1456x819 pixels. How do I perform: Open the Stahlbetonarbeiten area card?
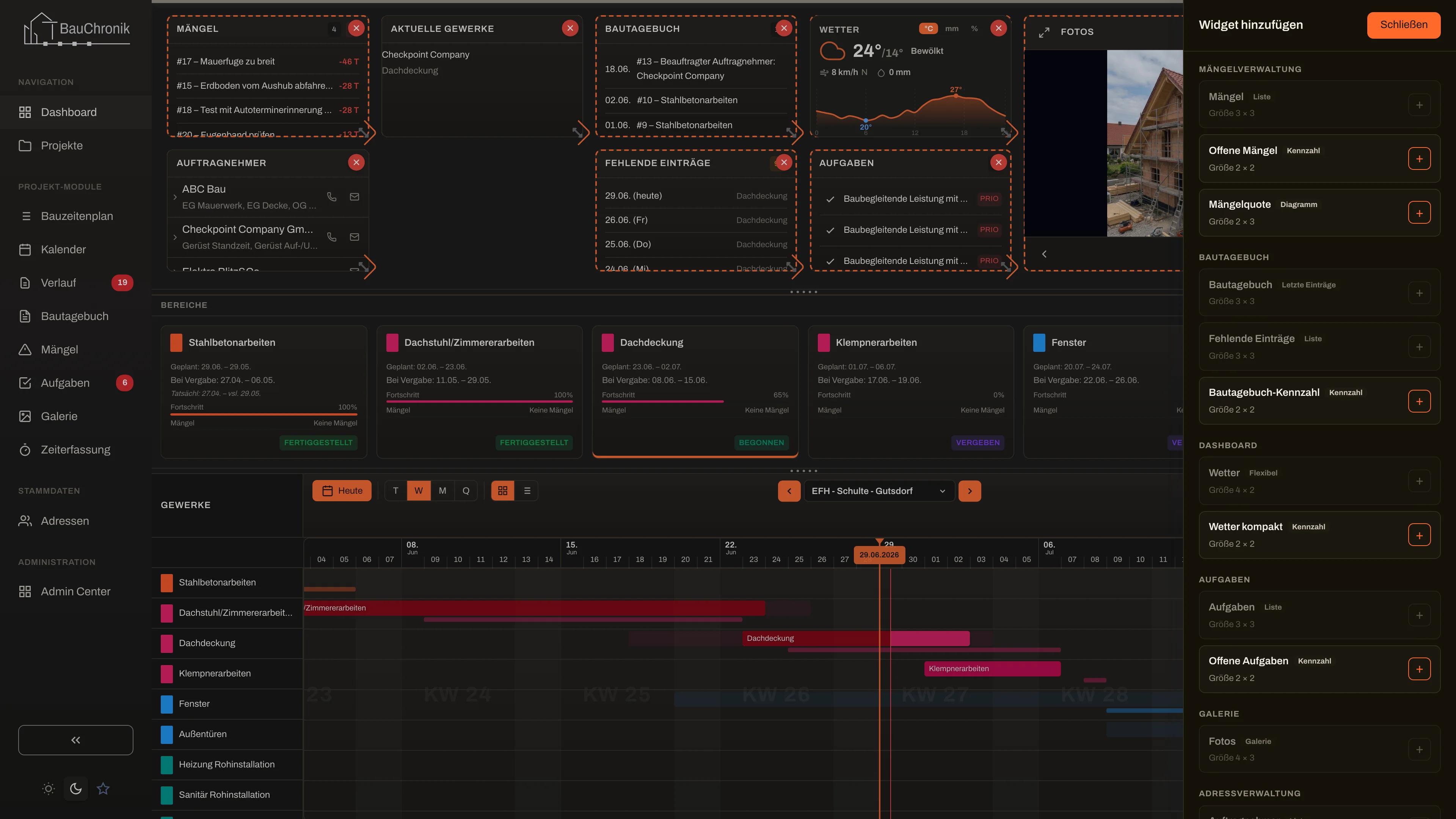[x=264, y=391]
